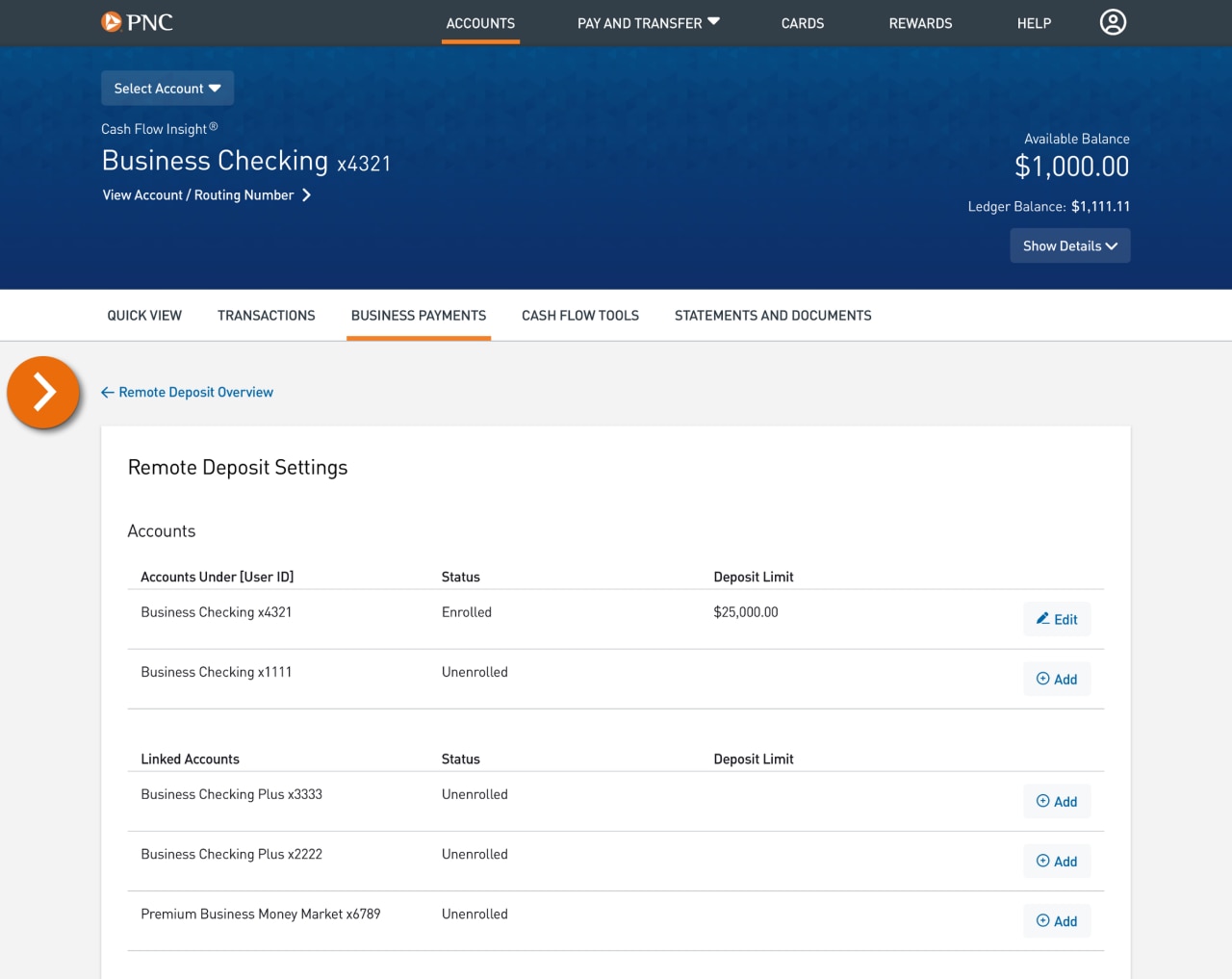Expand the Show Details dropdown

(1069, 245)
